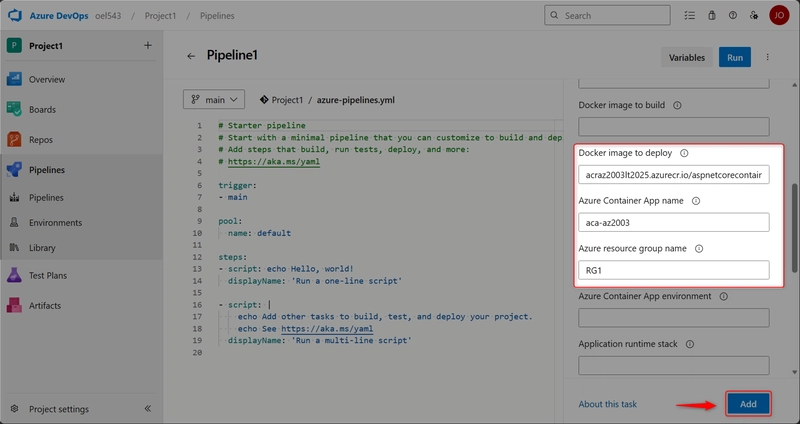Collapse the sidebar with double chevron

[x=147, y=409]
